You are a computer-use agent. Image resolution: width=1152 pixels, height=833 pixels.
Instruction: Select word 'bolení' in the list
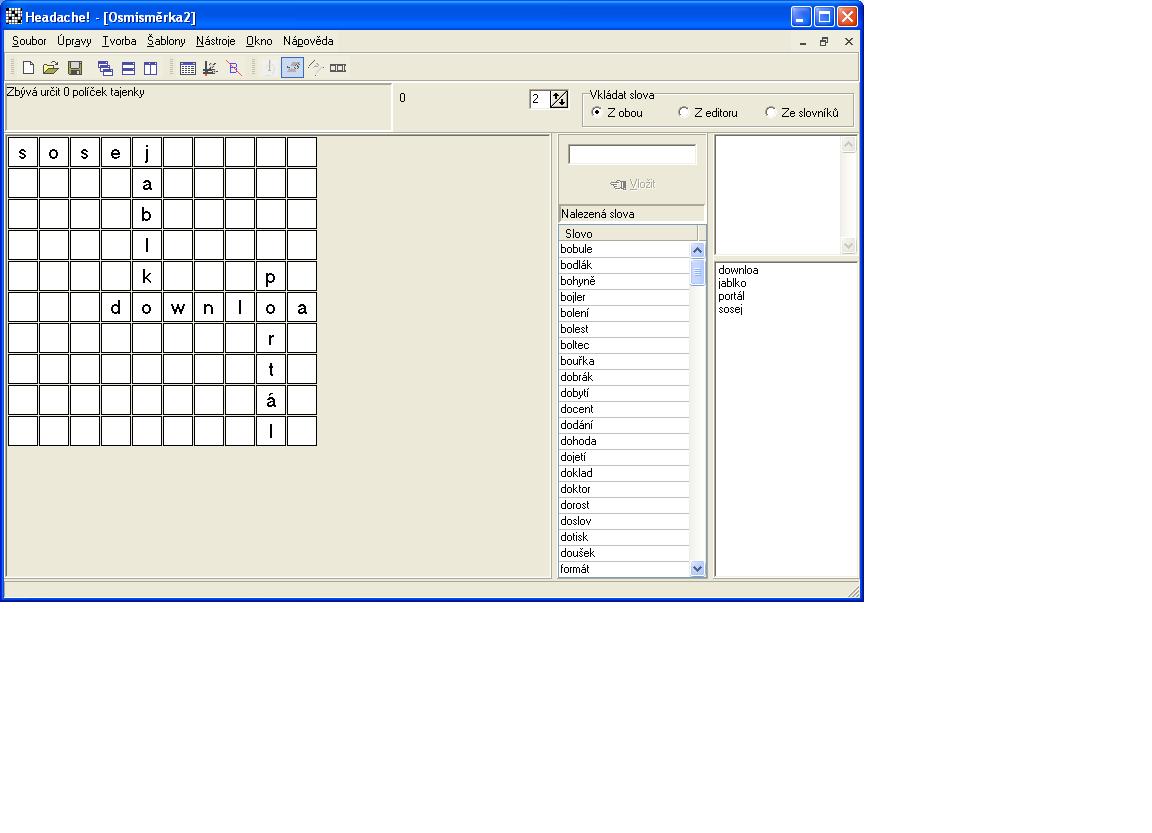click(x=624, y=314)
